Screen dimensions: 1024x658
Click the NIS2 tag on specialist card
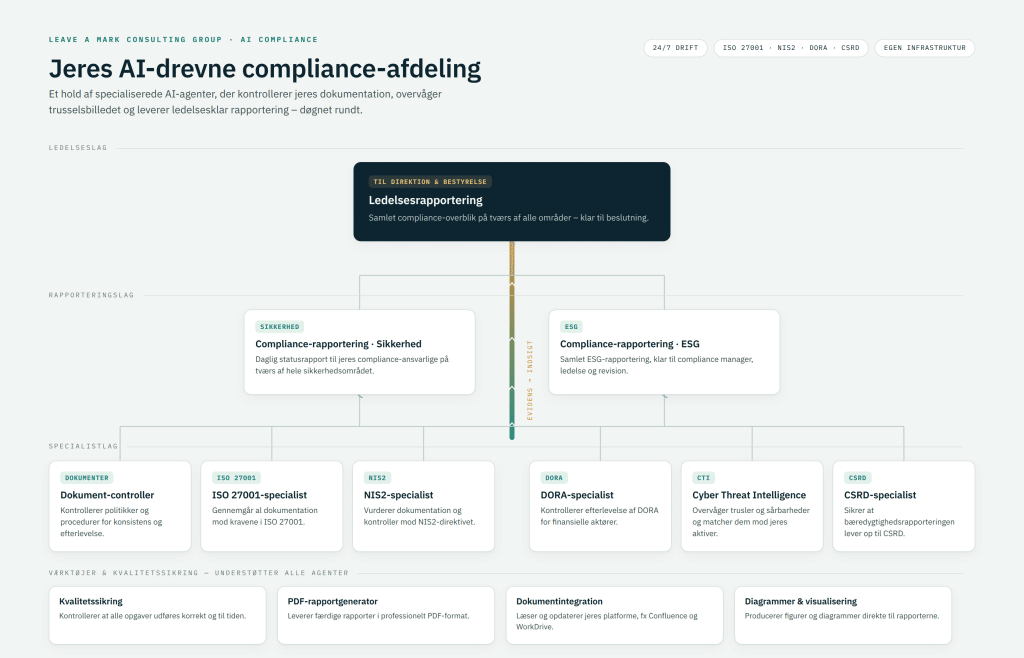point(377,478)
